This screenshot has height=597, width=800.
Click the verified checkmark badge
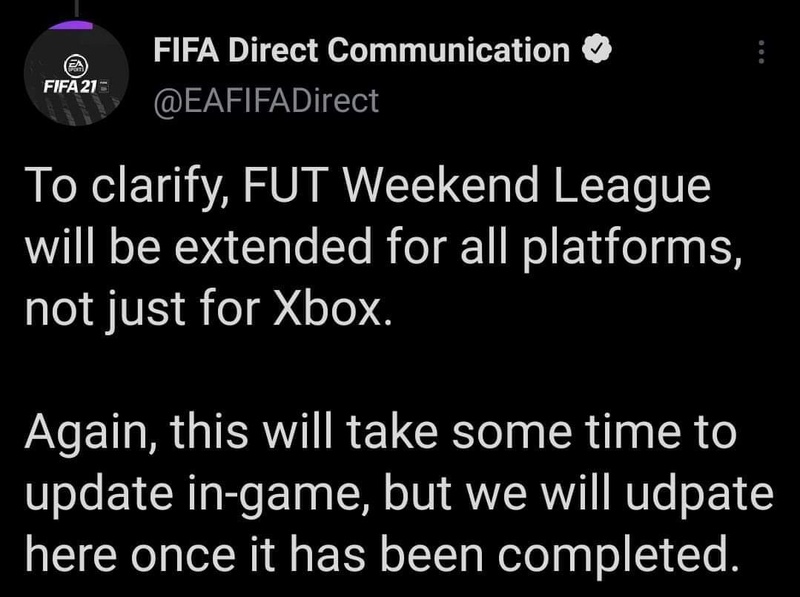(597, 50)
